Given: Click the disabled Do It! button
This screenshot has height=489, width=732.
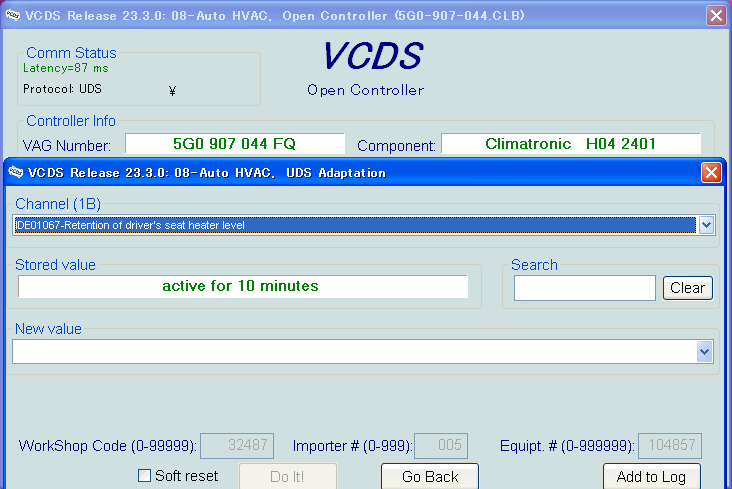Looking at the screenshot, I should click(x=288, y=476).
